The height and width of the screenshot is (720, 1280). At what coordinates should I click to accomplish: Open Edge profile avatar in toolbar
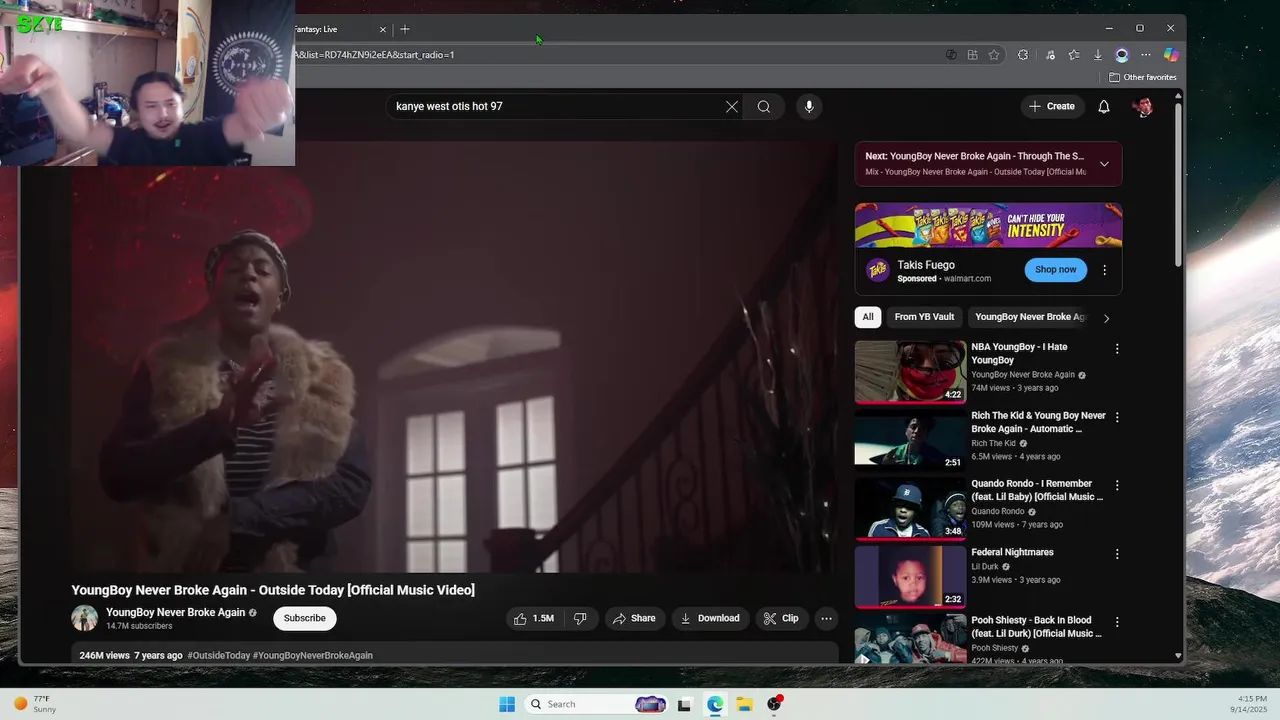tap(1122, 55)
